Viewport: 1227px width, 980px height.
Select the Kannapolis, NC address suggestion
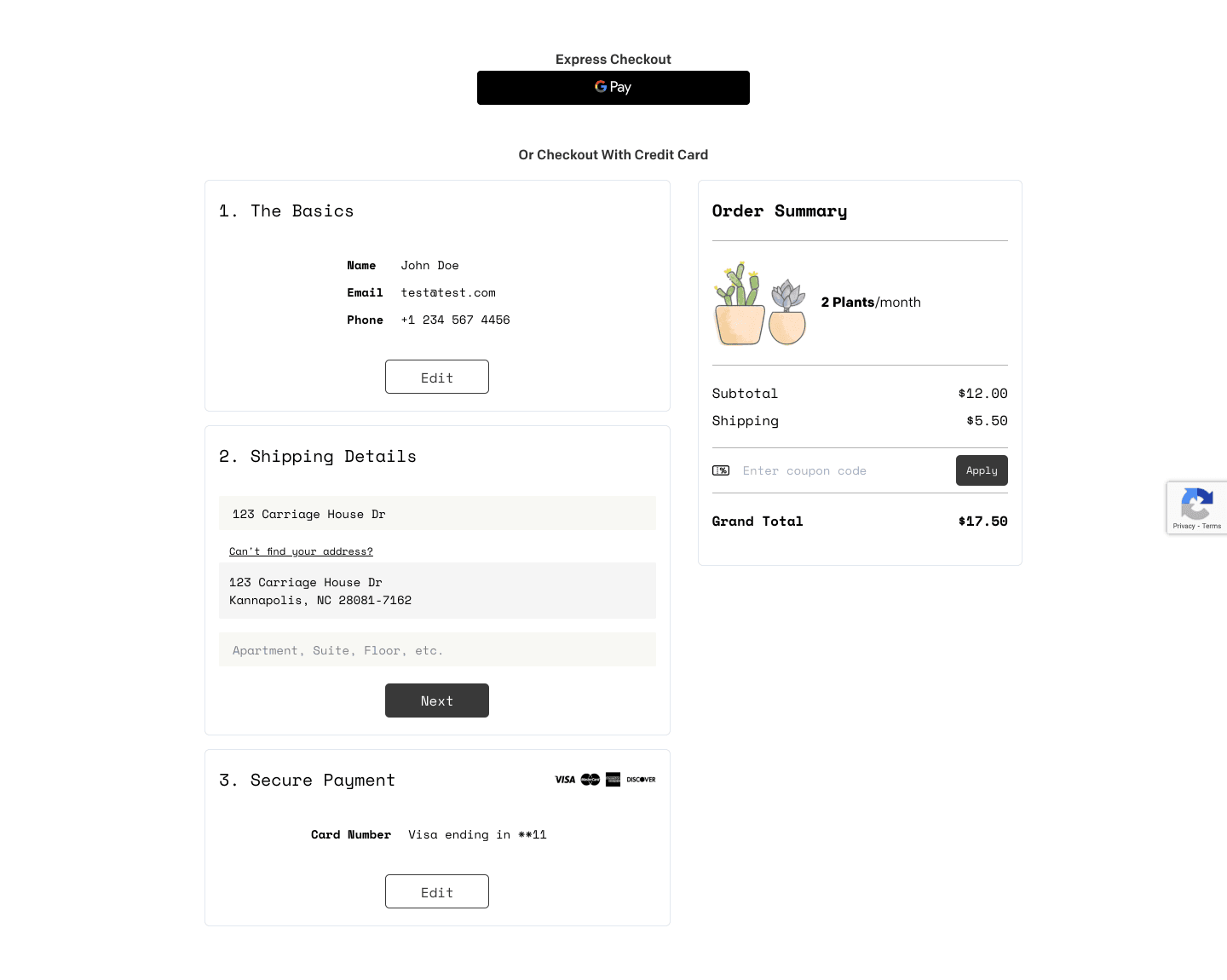[x=437, y=591]
